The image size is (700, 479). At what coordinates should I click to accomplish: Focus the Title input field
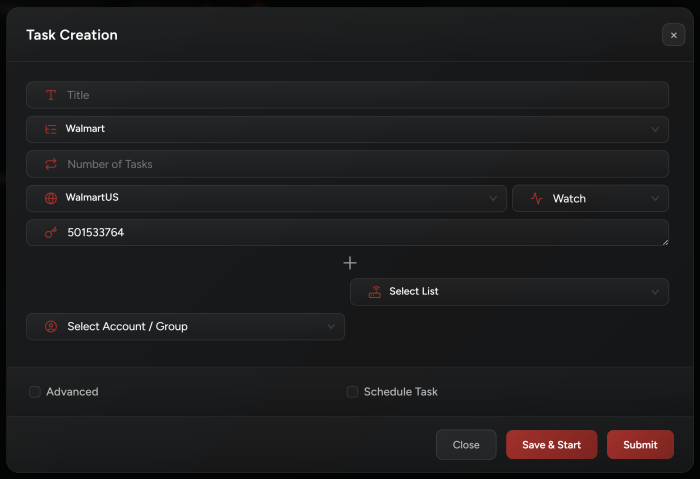point(347,95)
